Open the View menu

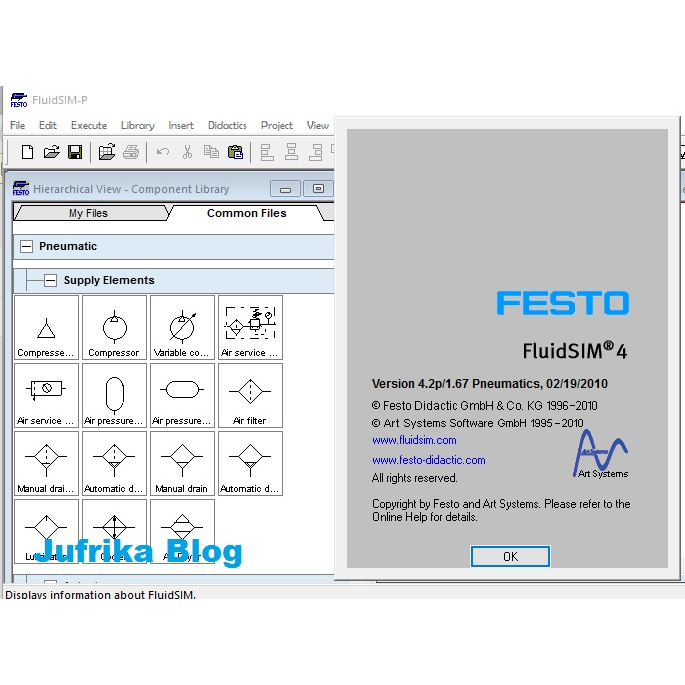[x=318, y=125]
